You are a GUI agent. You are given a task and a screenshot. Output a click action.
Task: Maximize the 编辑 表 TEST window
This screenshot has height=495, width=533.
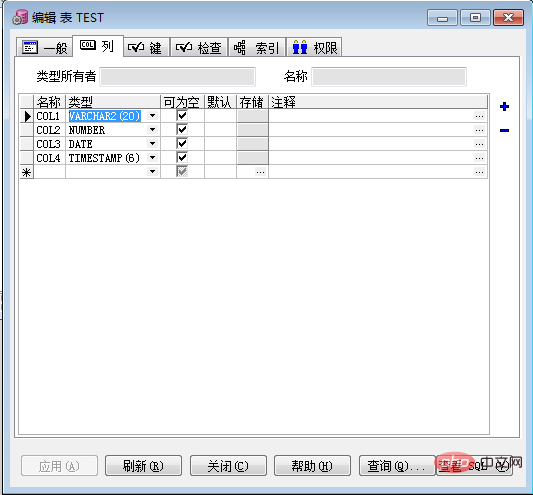pos(475,18)
